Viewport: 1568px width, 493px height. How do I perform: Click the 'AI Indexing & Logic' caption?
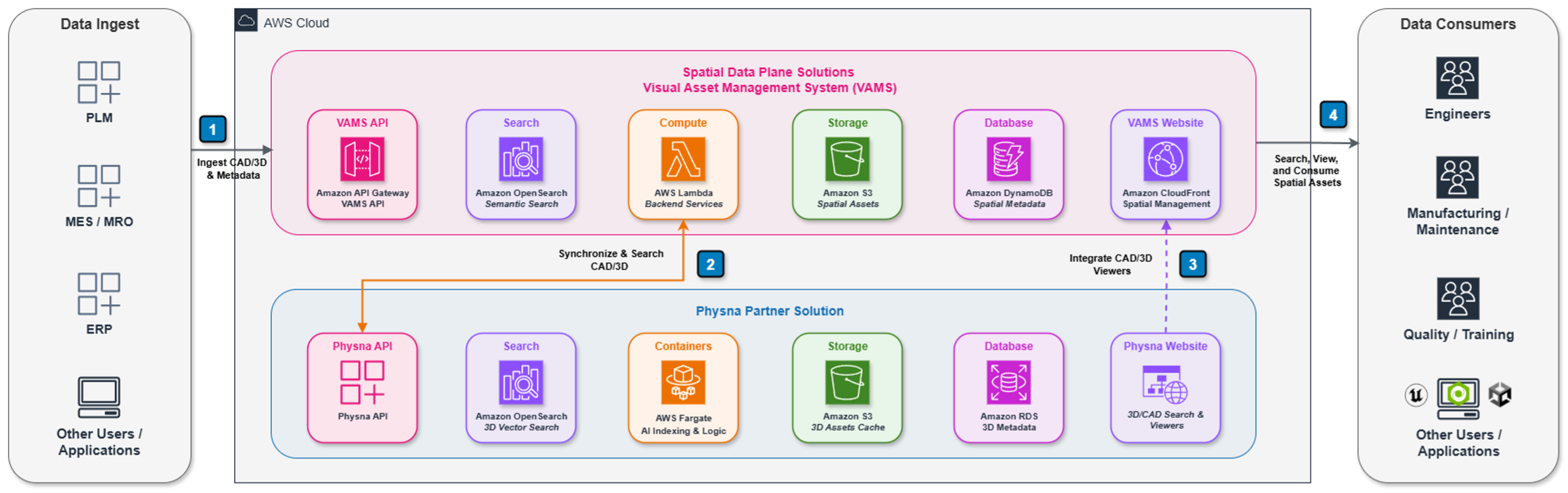click(x=683, y=431)
